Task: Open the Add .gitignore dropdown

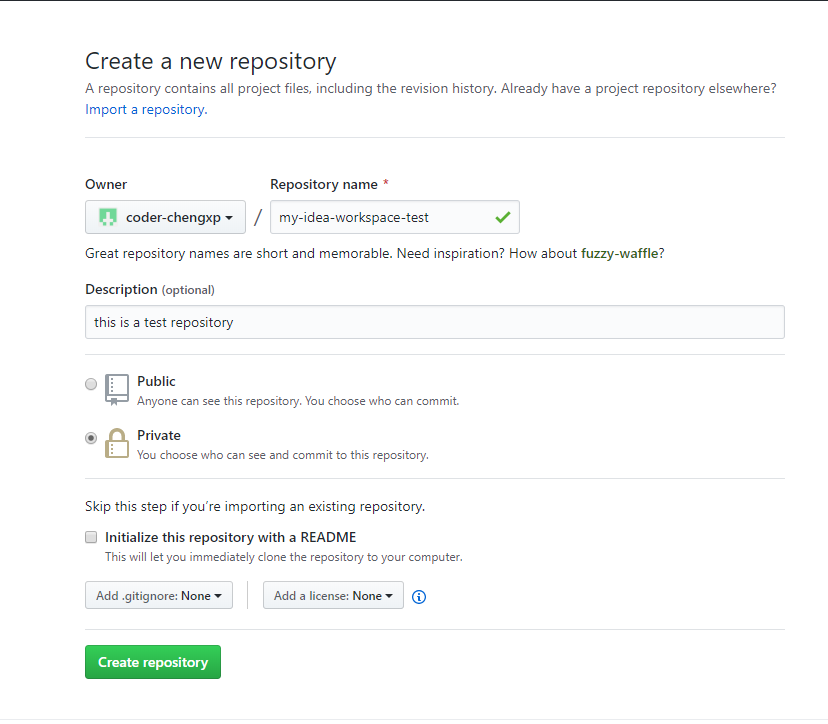Action: (159, 595)
